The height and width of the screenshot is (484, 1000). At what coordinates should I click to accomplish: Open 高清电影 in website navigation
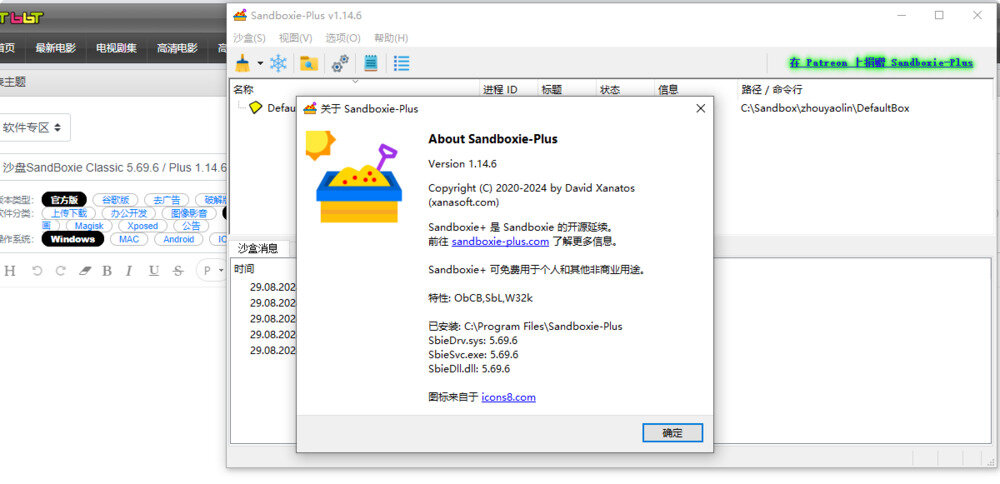click(x=177, y=48)
